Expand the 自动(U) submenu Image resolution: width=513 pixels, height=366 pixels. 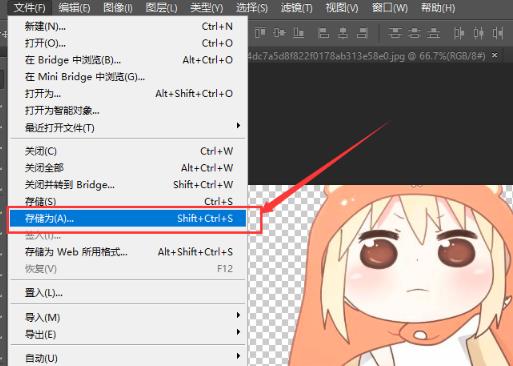tap(238, 356)
